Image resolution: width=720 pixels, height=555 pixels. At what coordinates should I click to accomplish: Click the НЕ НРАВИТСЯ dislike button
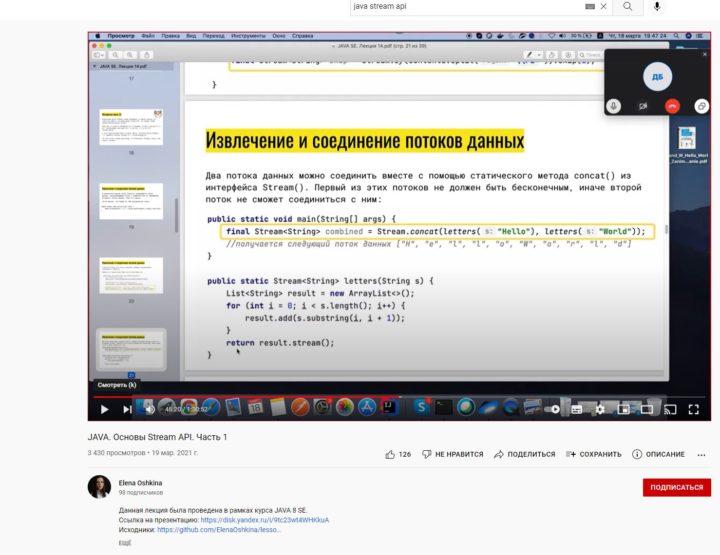coord(453,454)
